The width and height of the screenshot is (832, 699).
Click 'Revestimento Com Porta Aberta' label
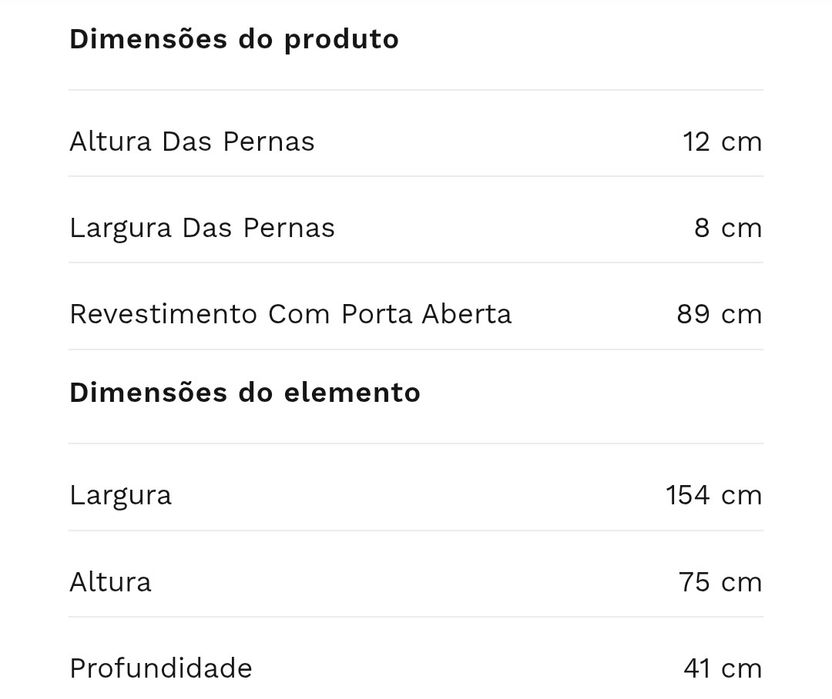point(291,314)
